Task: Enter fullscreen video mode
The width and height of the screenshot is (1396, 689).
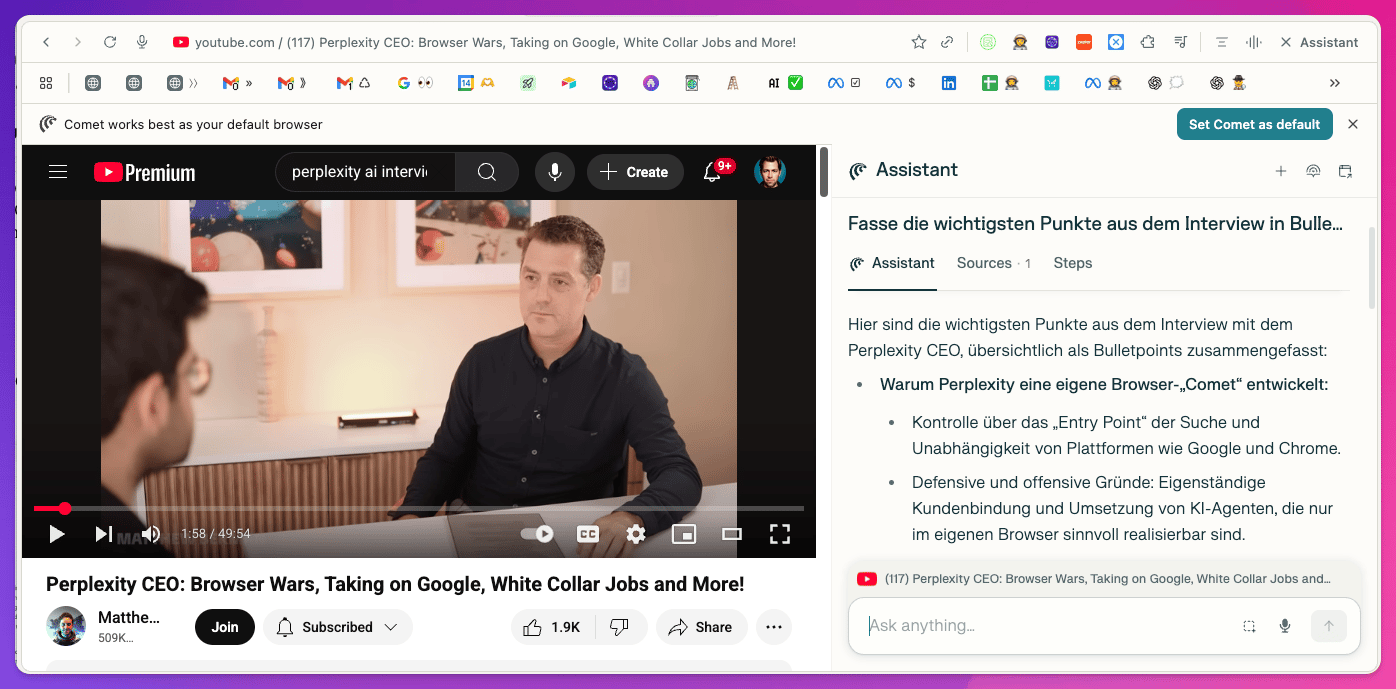Action: pos(780,534)
